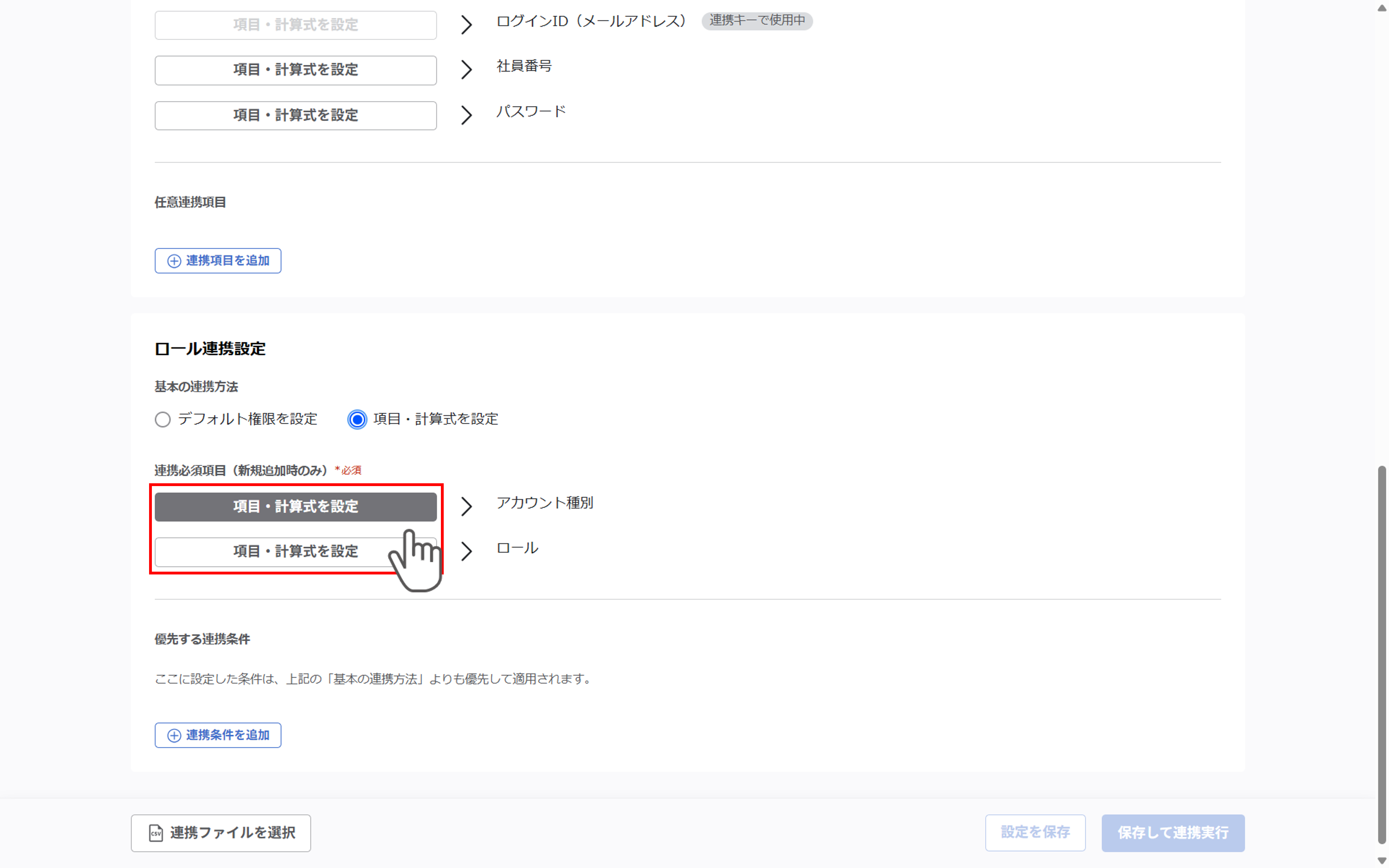
Task: Click 優先する連携条件 section label
Action: (202, 639)
